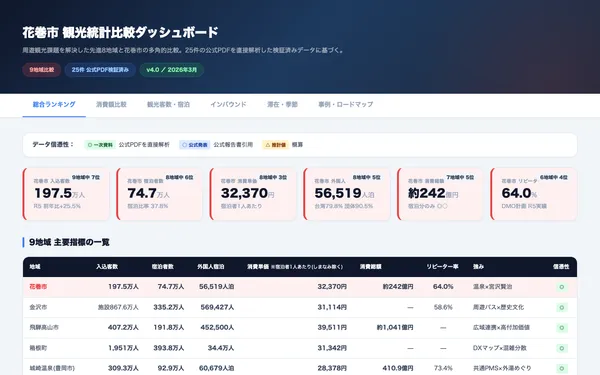
Task: Click the 39,511円 cell
Action: click(332, 328)
